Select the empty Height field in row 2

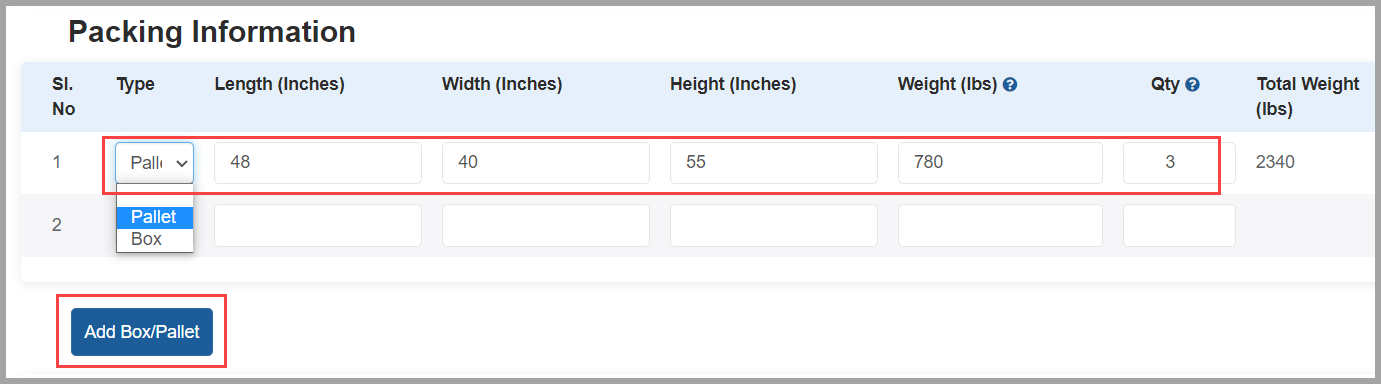tap(774, 225)
